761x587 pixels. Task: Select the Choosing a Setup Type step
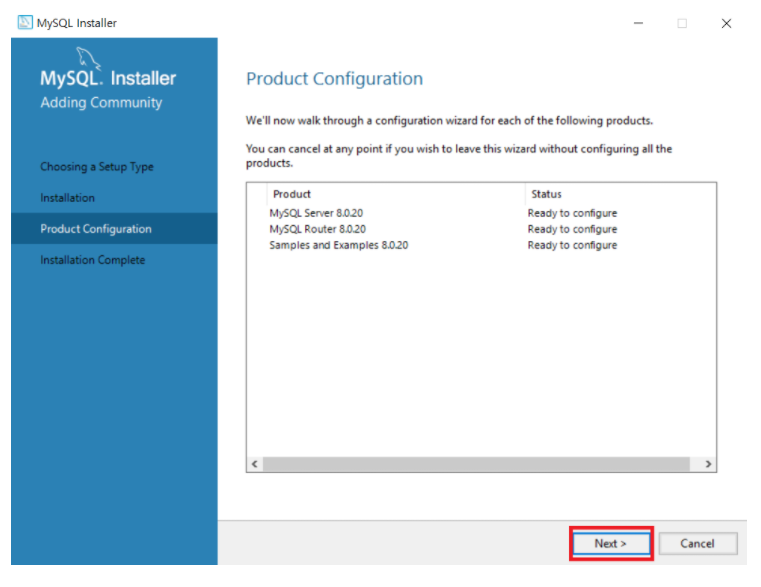(97, 167)
